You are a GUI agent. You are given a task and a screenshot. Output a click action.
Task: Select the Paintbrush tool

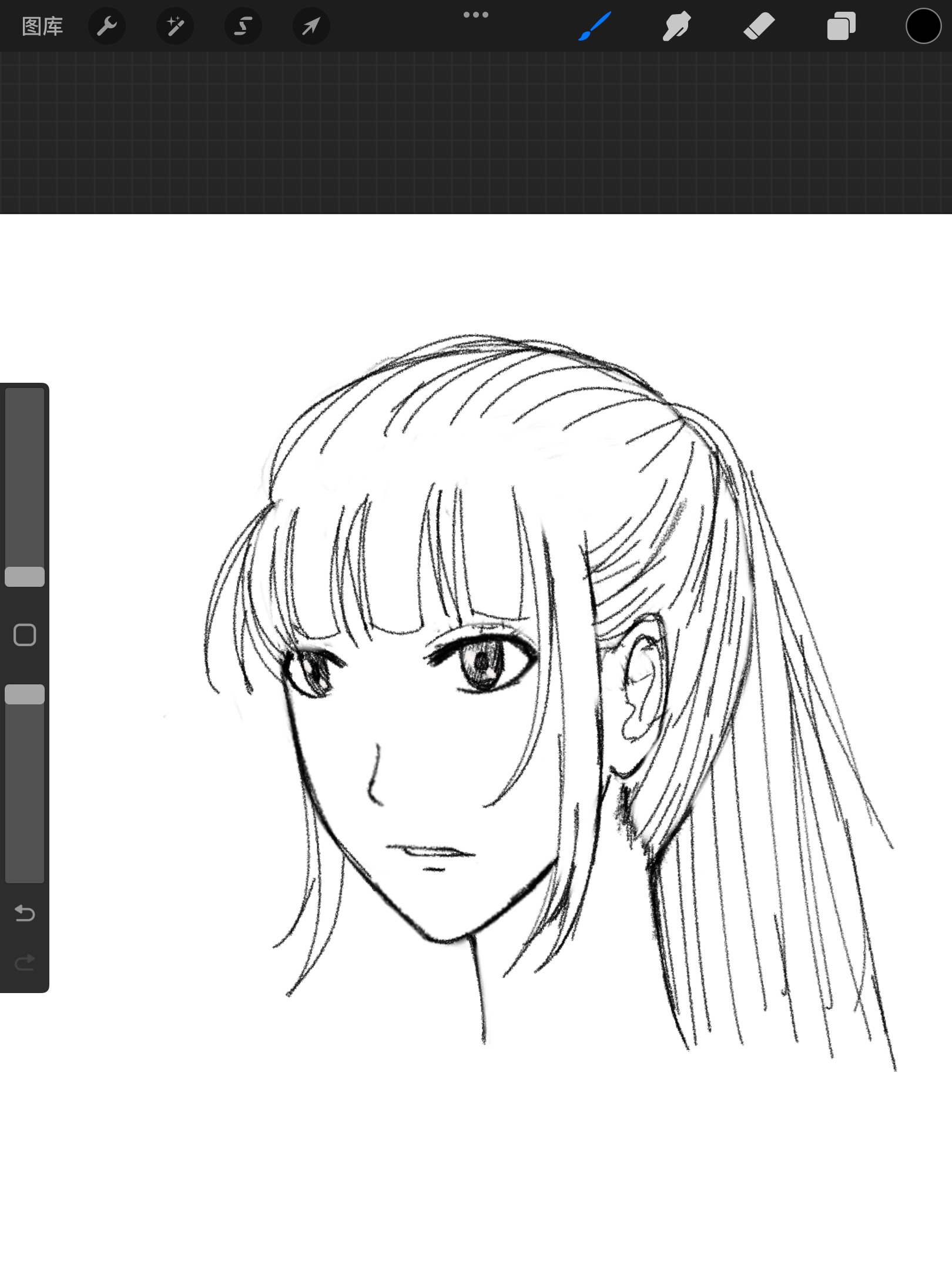tap(594, 26)
